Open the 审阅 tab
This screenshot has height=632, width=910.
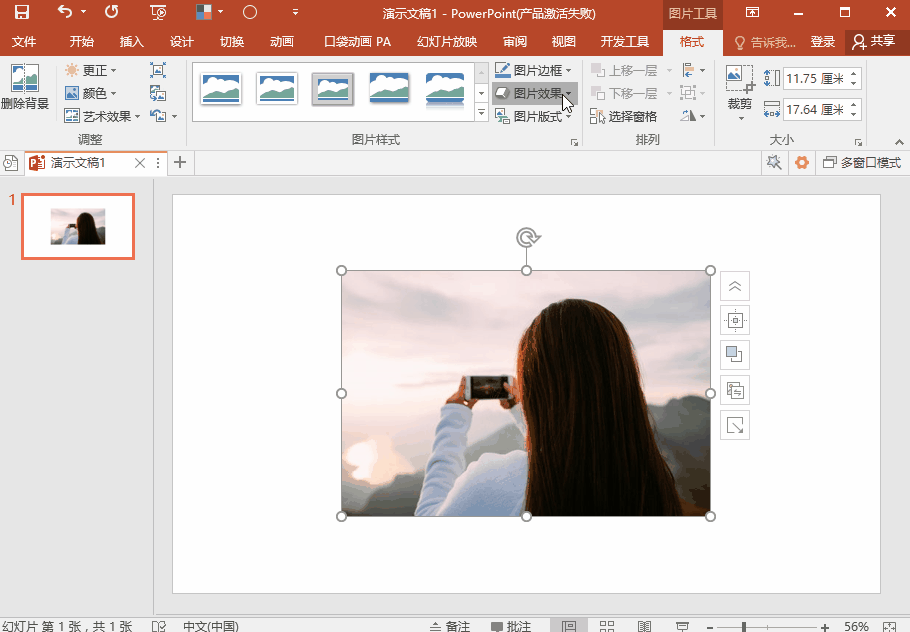(515, 42)
